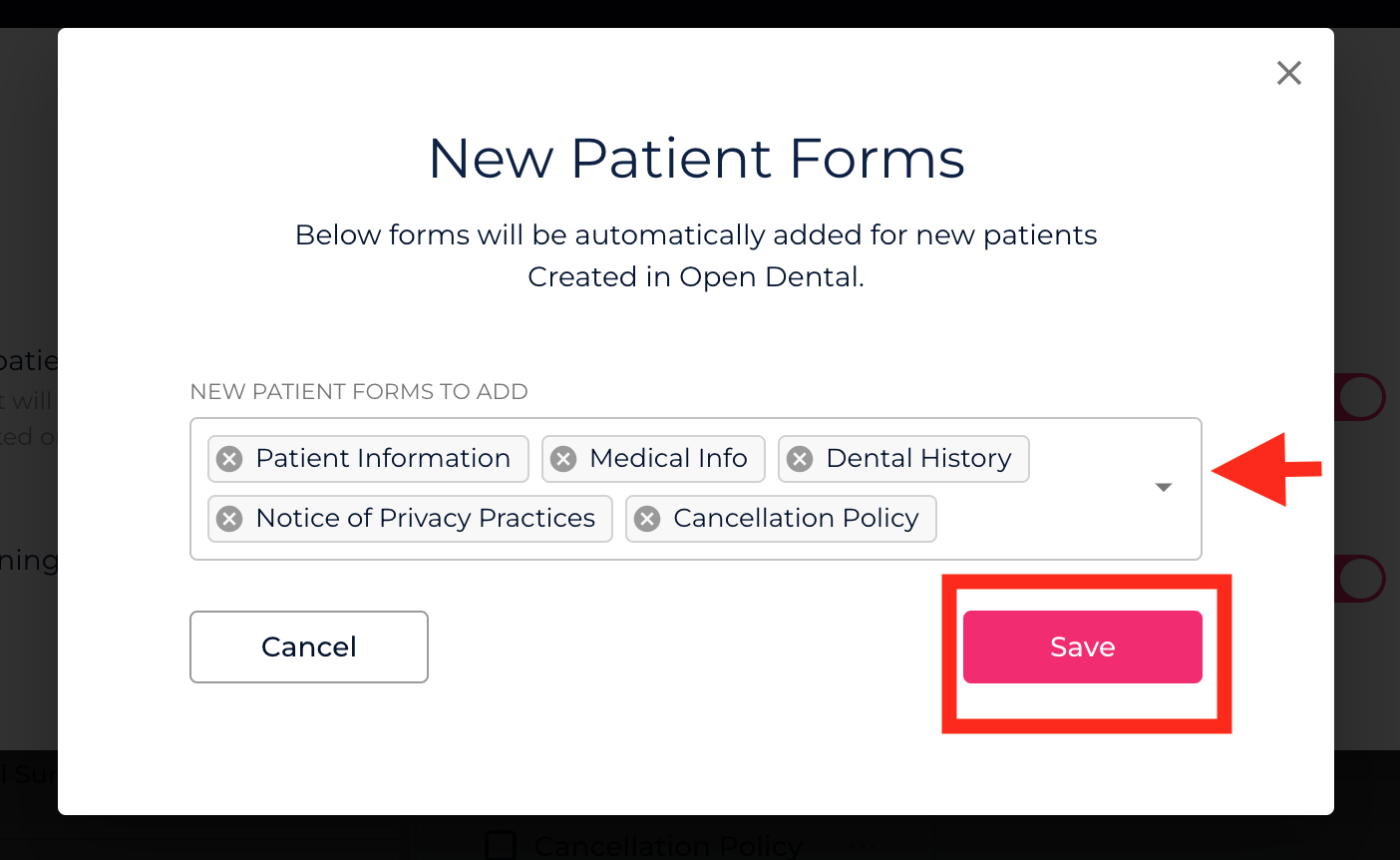
Task: Delete the Dental History chip
Action: click(800, 459)
